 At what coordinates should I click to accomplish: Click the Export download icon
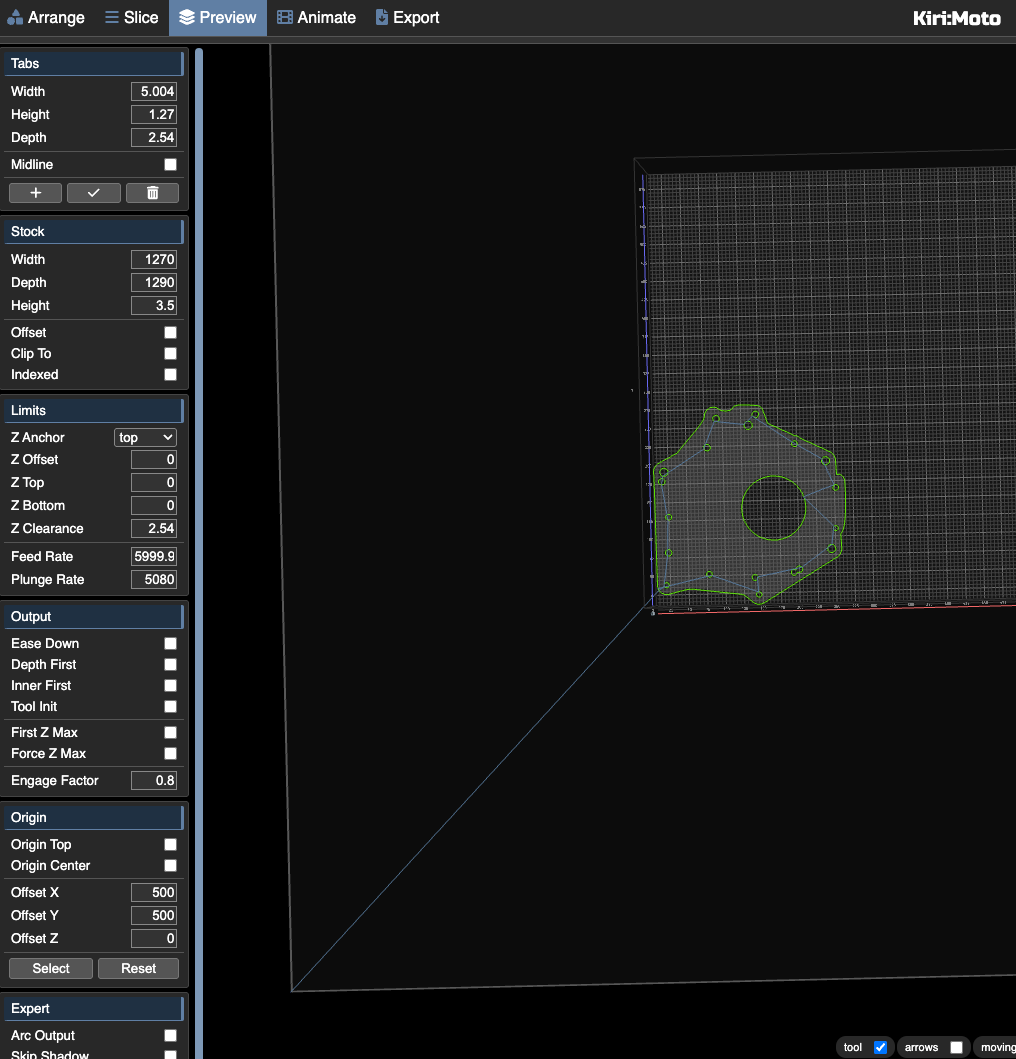pos(382,18)
